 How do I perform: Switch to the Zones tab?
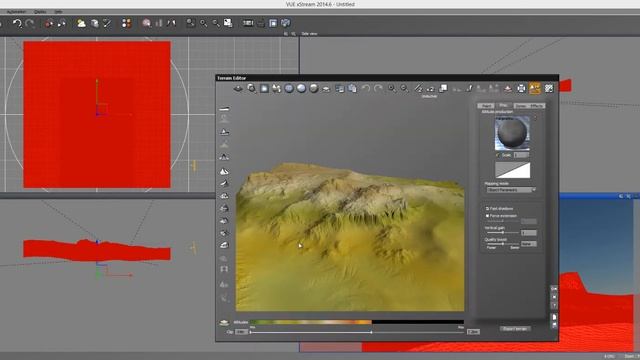(x=520, y=106)
